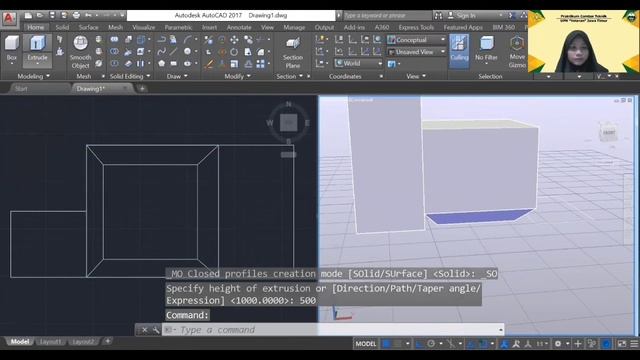Viewport: 640px width, 360px height.
Task: Switch to the Express Tools ribbon tab
Action: tap(416, 27)
